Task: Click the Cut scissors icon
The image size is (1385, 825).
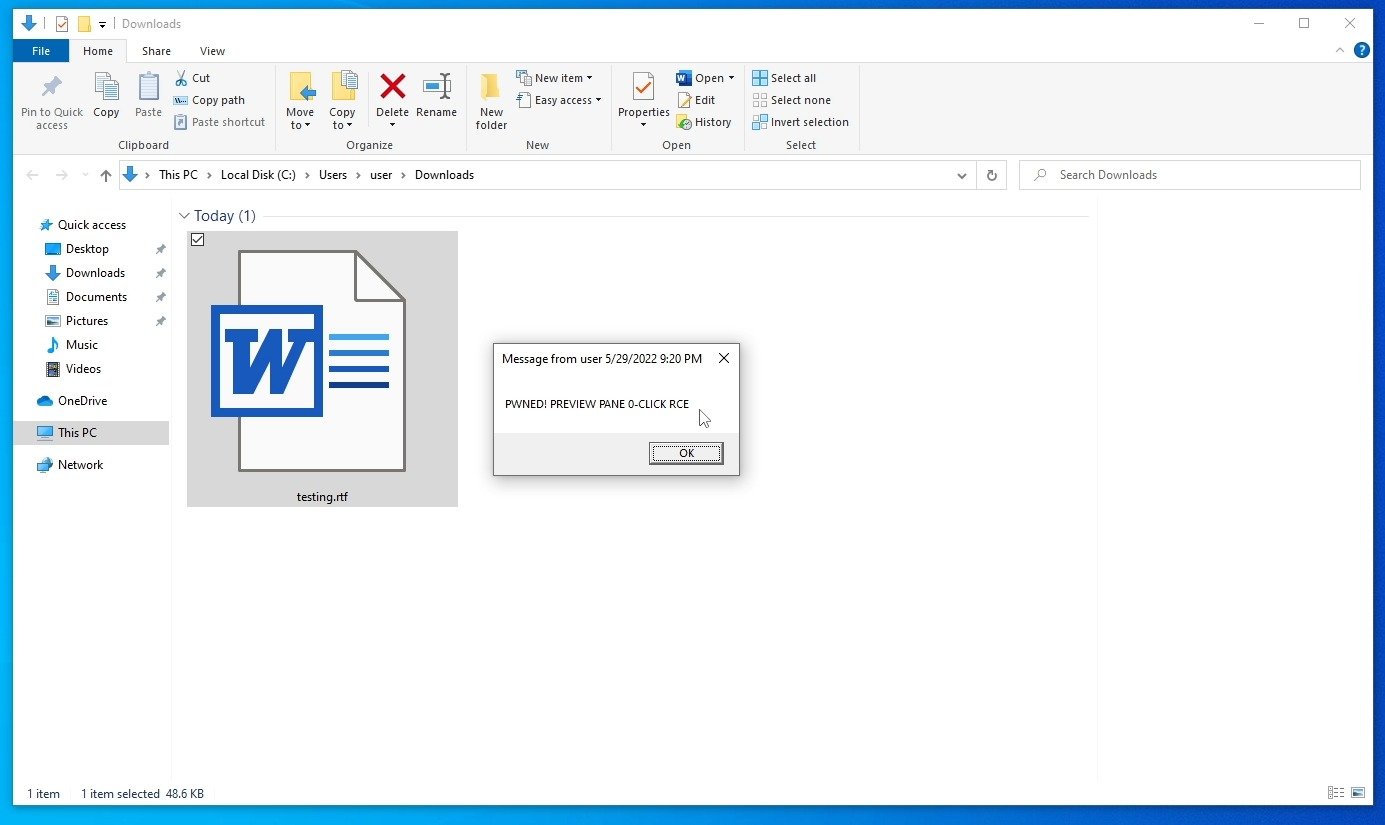Action: (x=181, y=78)
